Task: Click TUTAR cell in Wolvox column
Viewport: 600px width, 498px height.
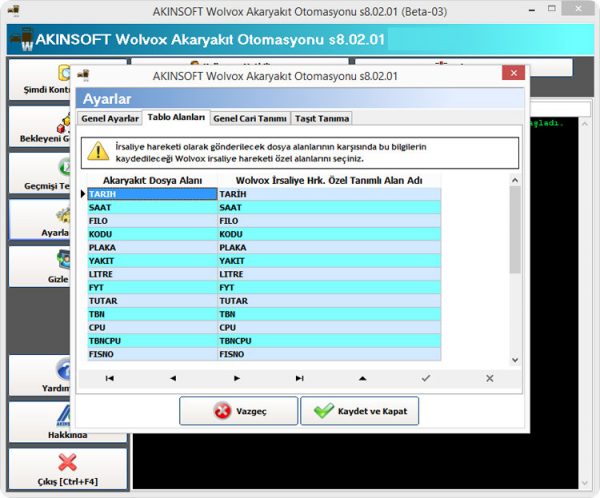Action: coord(329,301)
